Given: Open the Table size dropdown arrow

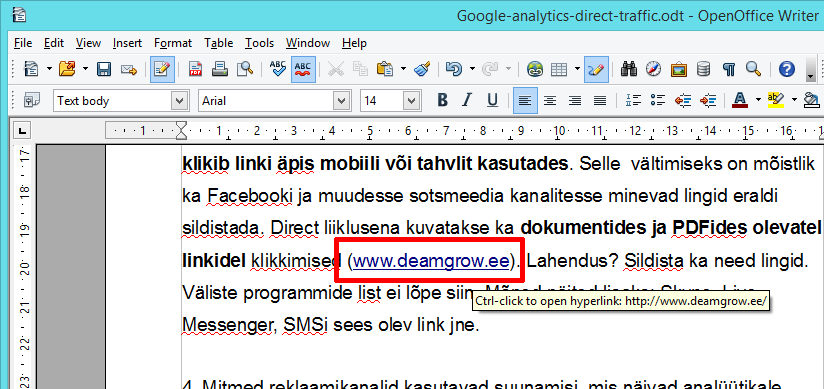Looking at the screenshot, I should pos(577,69).
